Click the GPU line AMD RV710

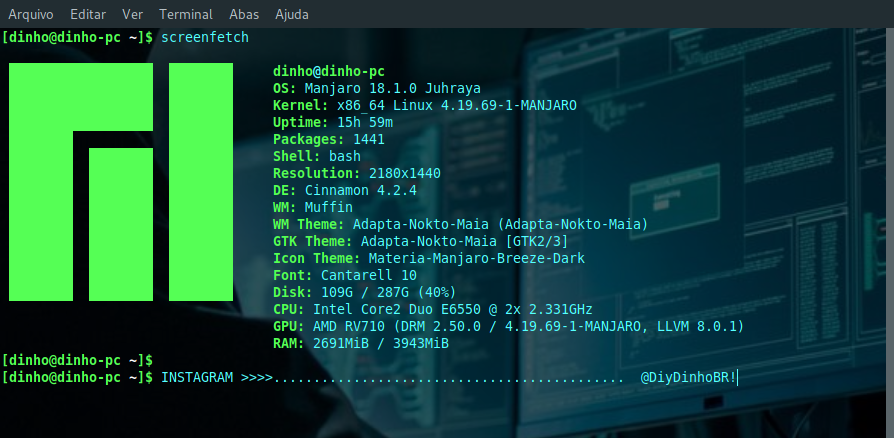tap(509, 327)
